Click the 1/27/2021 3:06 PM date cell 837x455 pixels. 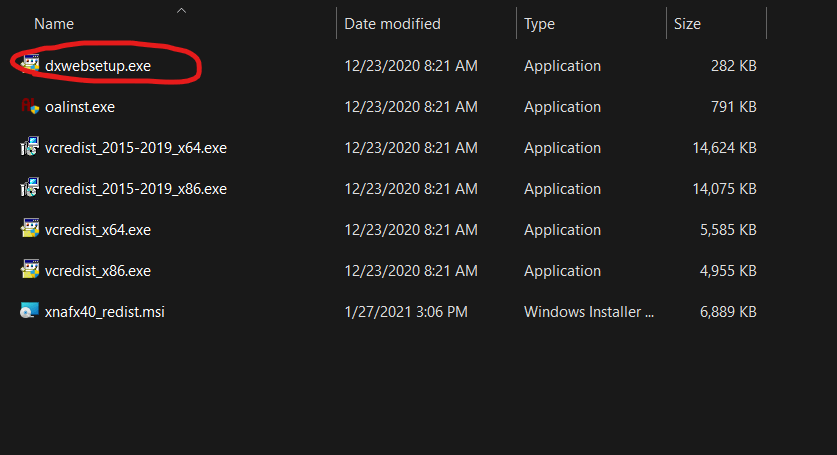[406, 312]
